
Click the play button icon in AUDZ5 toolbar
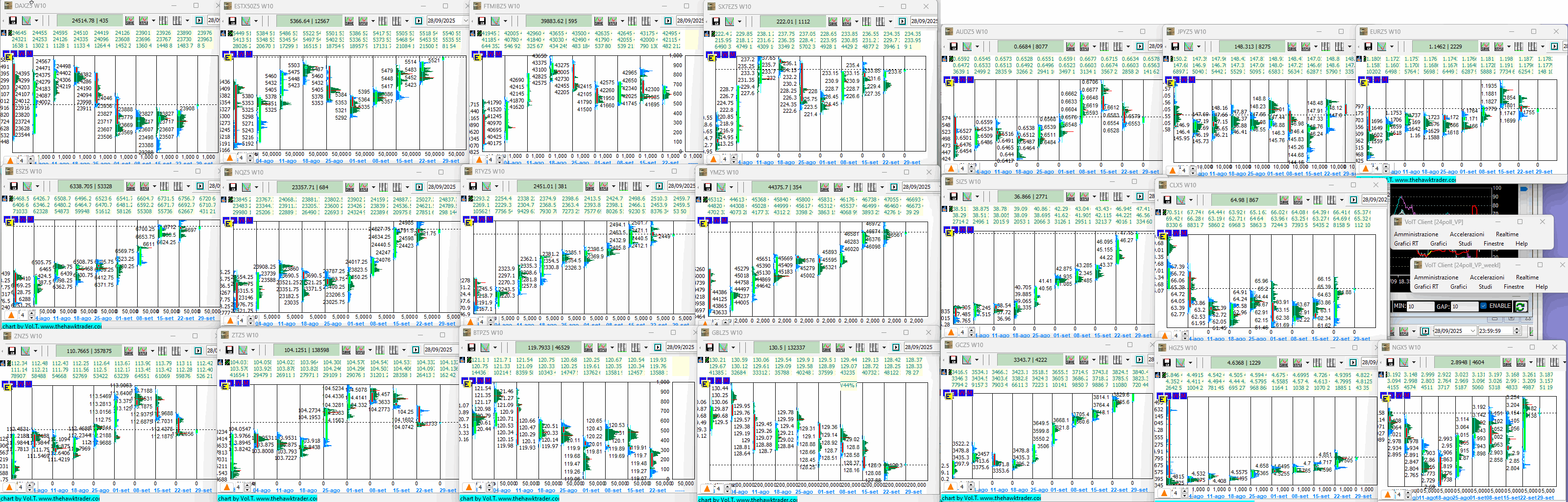[1140, 47]
